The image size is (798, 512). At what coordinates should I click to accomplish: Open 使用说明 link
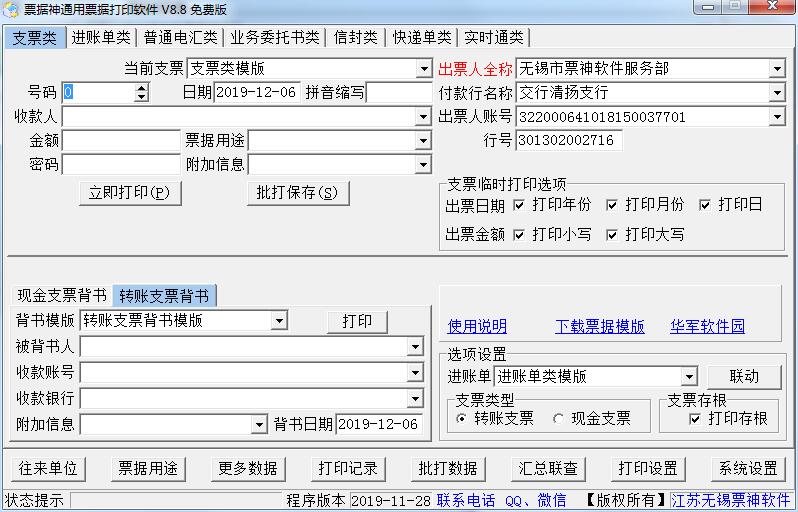tap(477, 326)
